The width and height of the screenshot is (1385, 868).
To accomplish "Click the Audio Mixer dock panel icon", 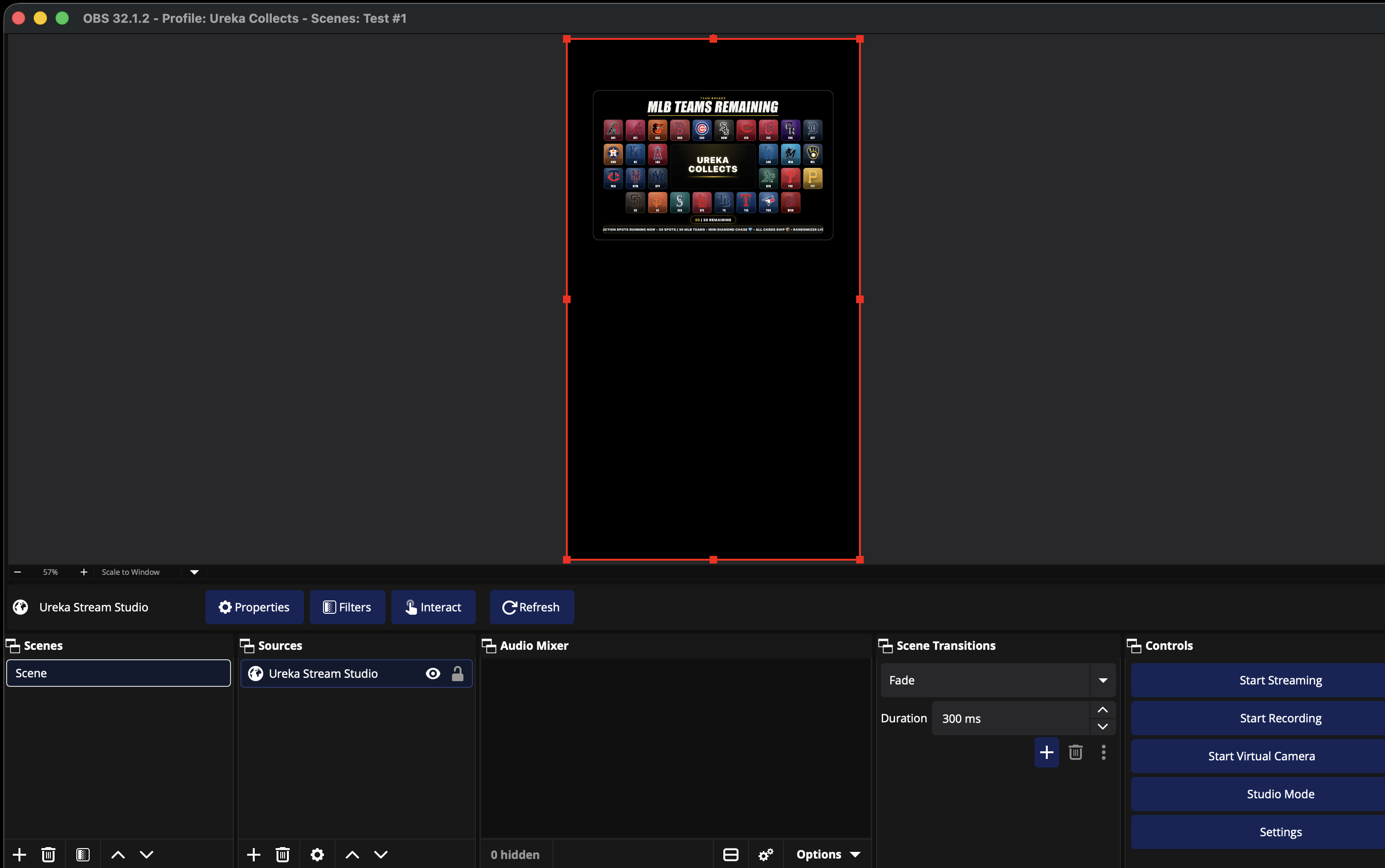I will click(x=489, y=646).
